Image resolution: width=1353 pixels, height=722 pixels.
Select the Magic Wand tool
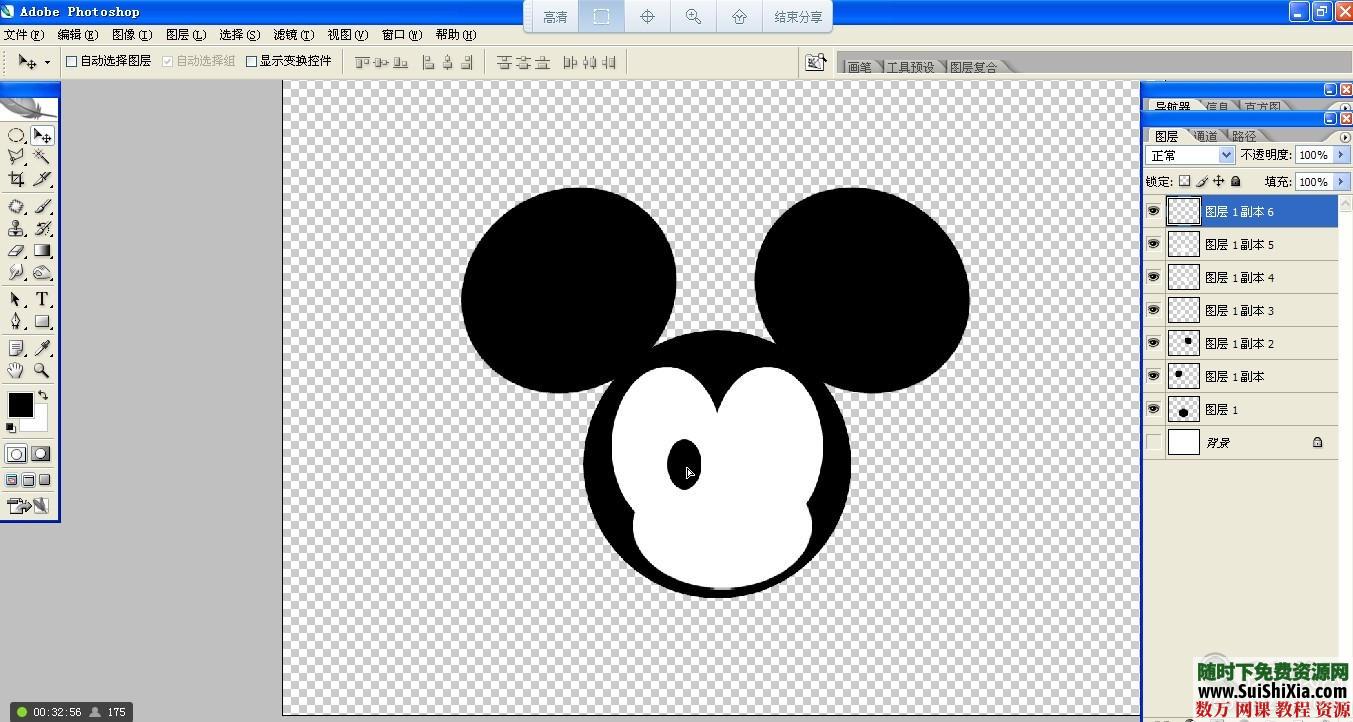42,157
